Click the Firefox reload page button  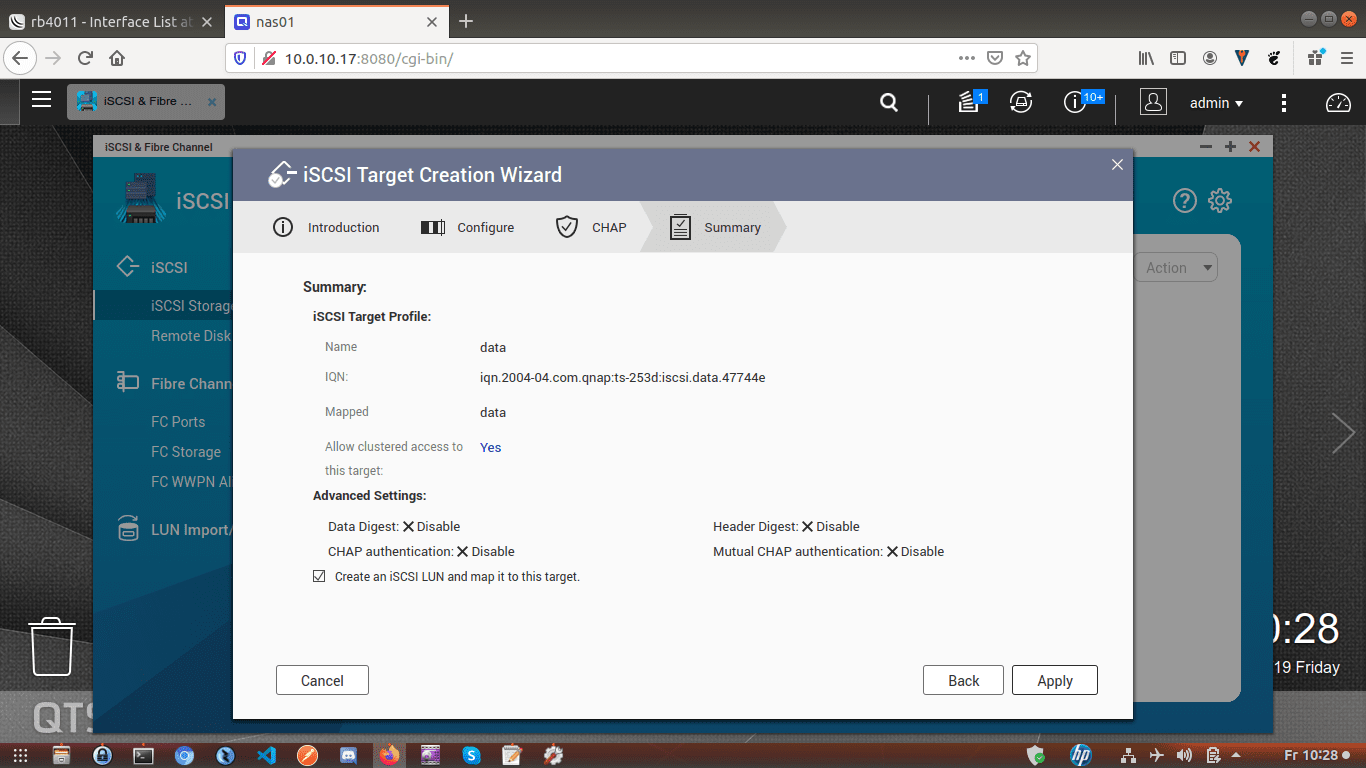[85, 58]
